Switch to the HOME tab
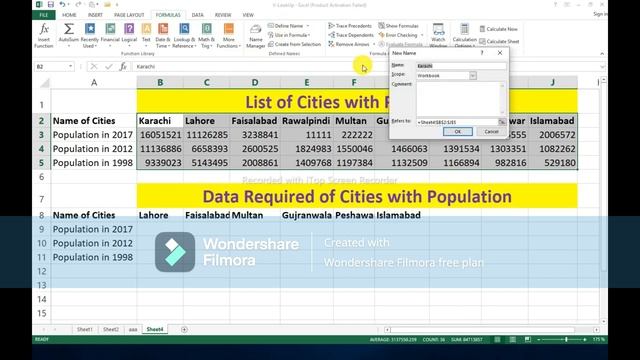 tap(69, 15)
